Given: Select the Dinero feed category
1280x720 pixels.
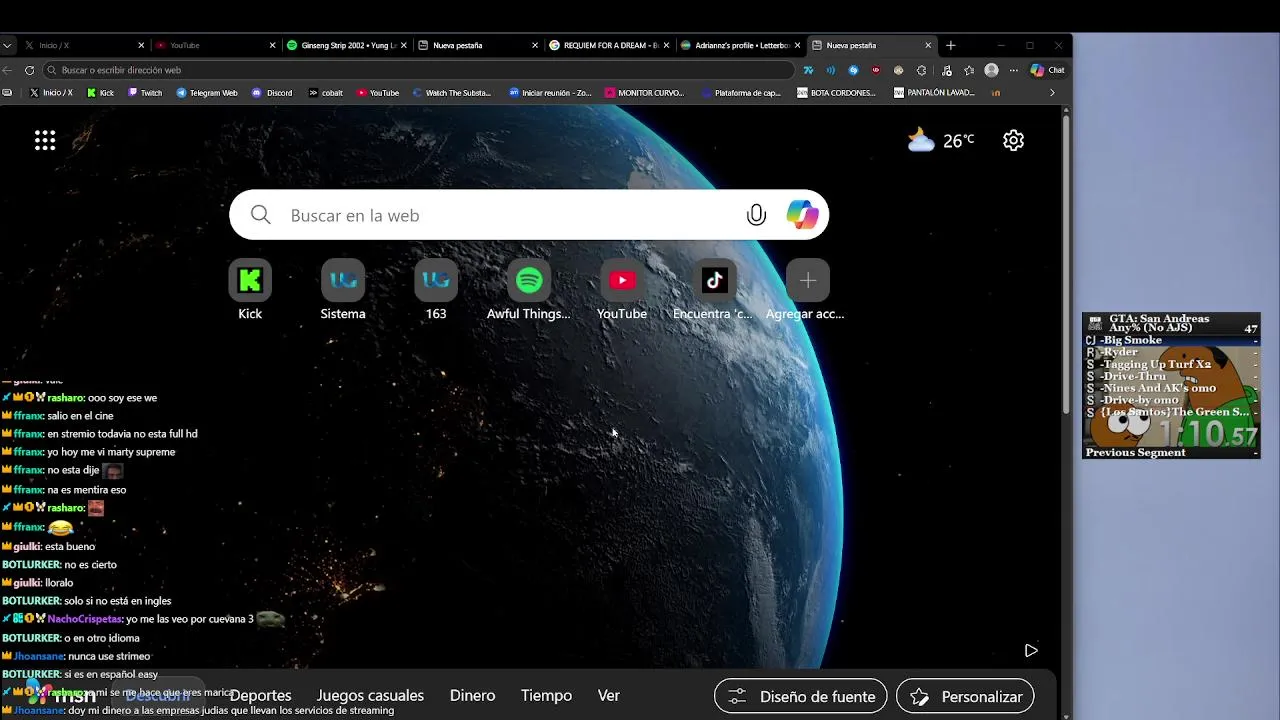Looking at the screenshot, I should [472, 696].
